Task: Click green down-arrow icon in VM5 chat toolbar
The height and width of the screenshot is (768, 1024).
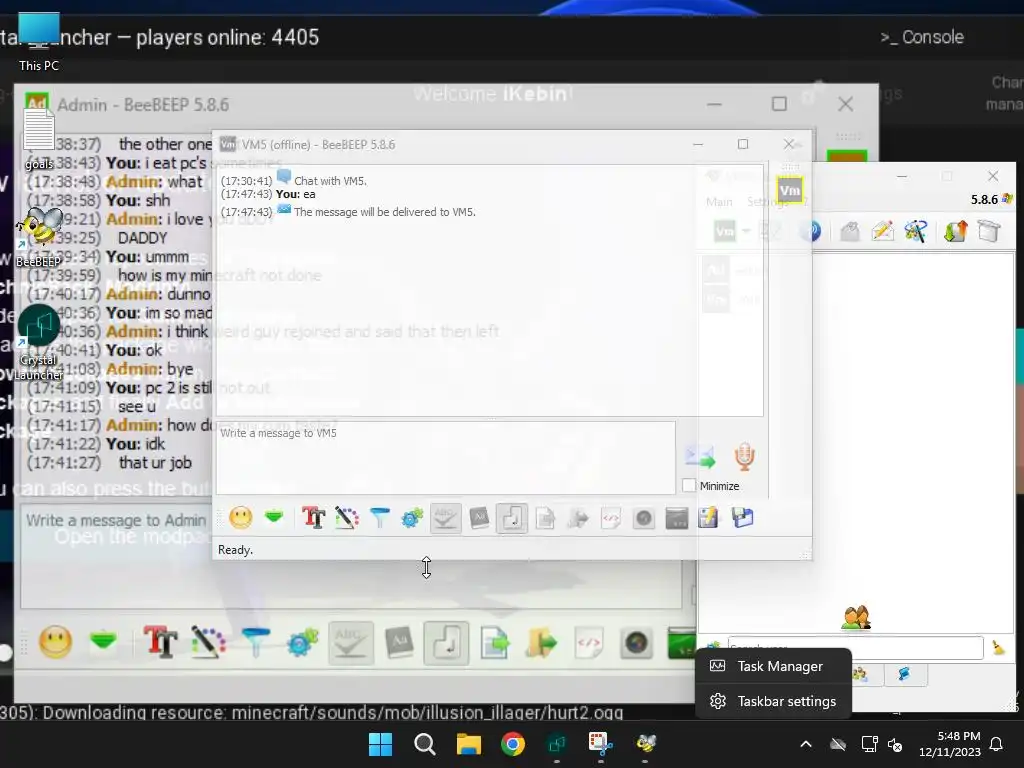Action: coord(274,517)
